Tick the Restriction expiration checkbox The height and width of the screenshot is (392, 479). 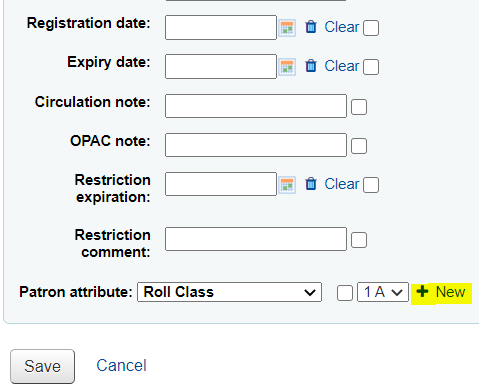371,185
